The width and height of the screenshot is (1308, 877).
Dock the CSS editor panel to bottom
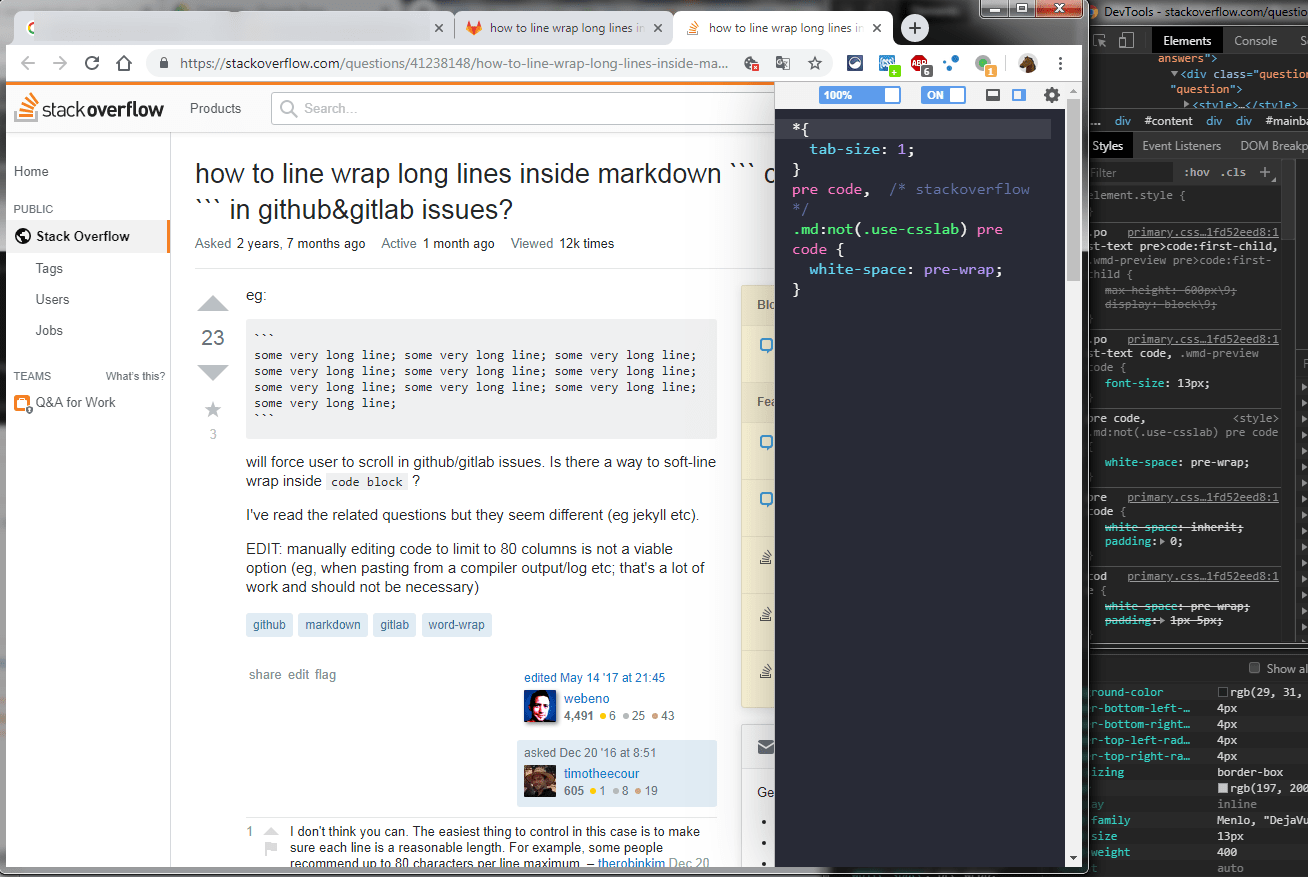[993, 95]
